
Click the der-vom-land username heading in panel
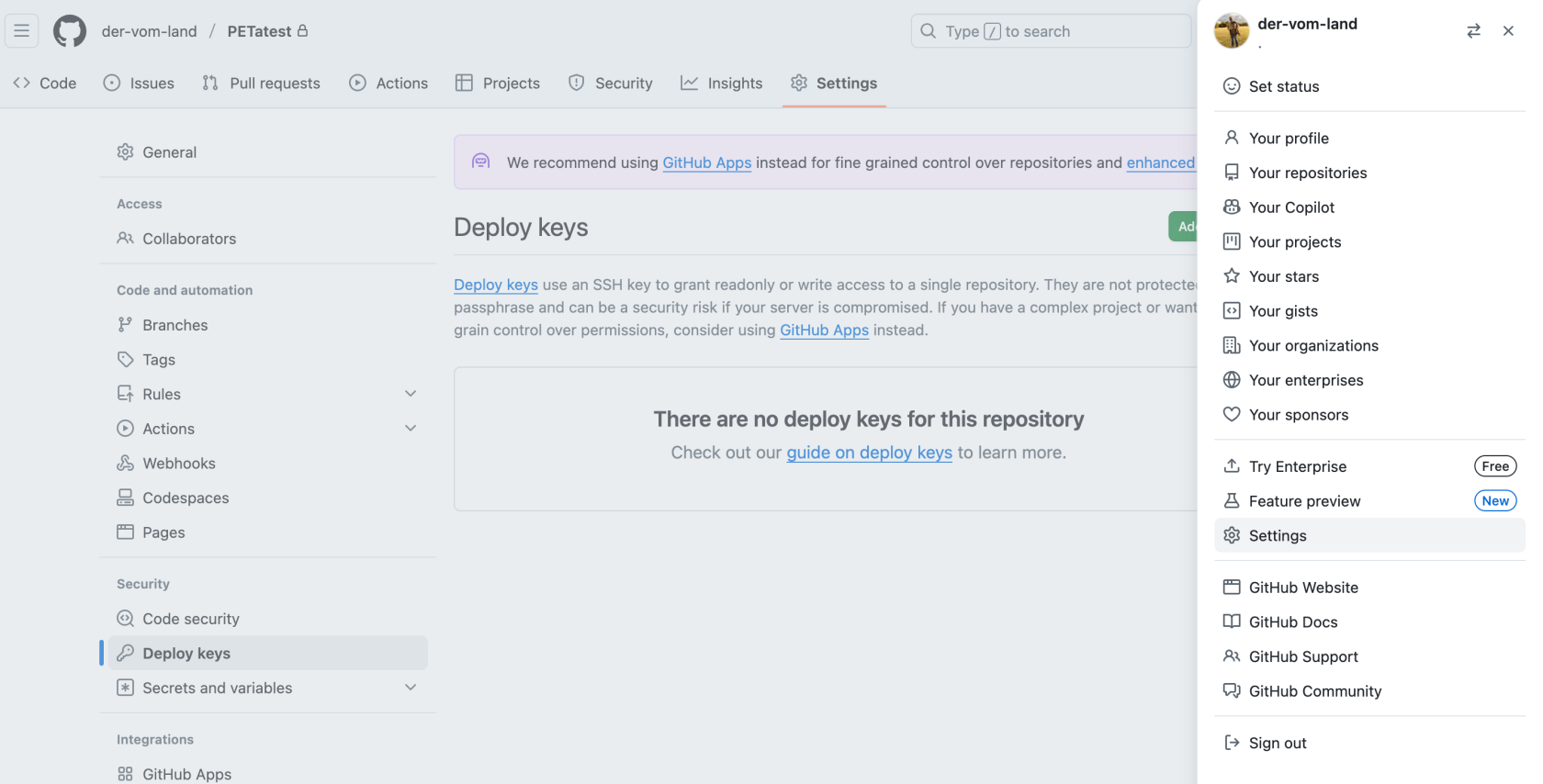pos(1307,24)
